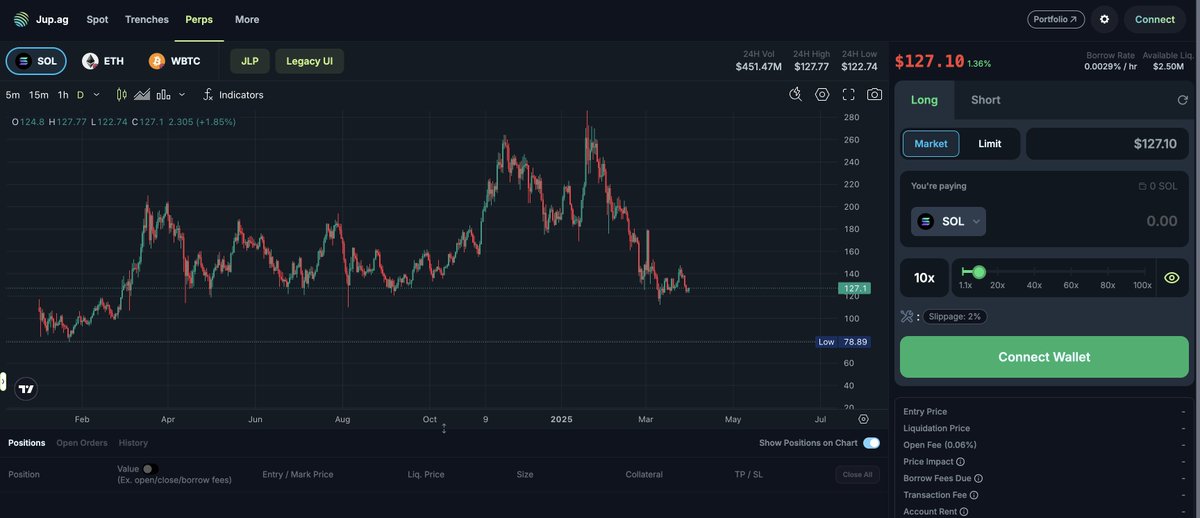Screen dimensions: 1200x518
Task: Switch to the Short tab
Action: click(x=986, y=100)
